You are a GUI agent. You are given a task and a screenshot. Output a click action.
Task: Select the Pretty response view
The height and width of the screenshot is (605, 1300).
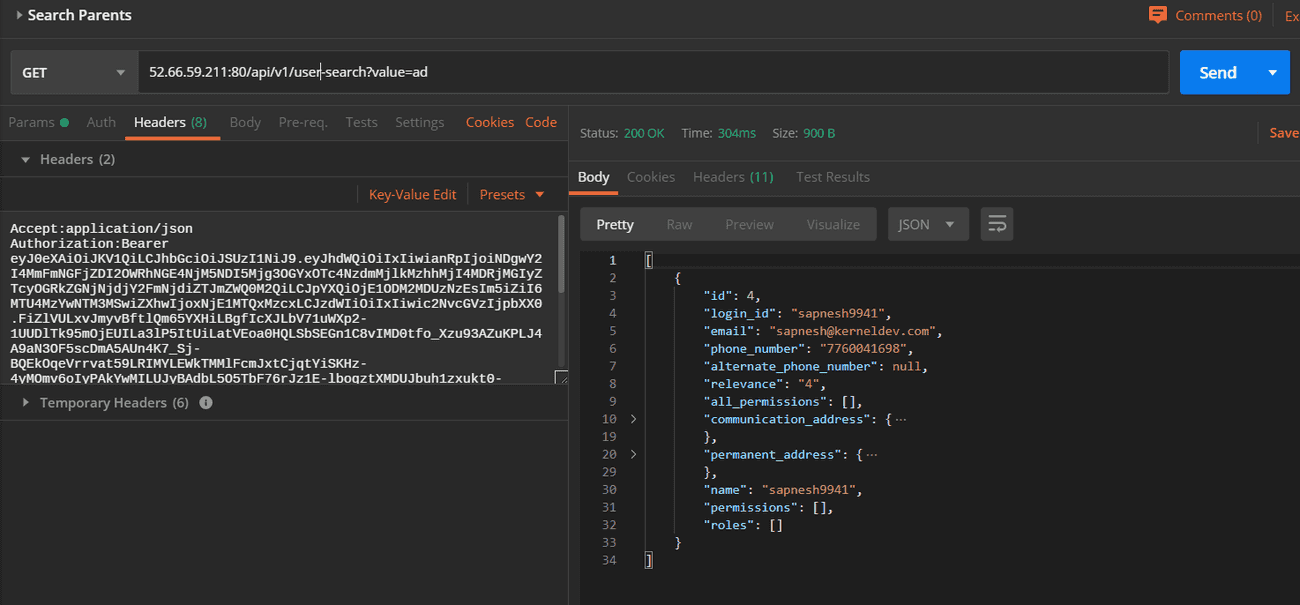[614, 224]
